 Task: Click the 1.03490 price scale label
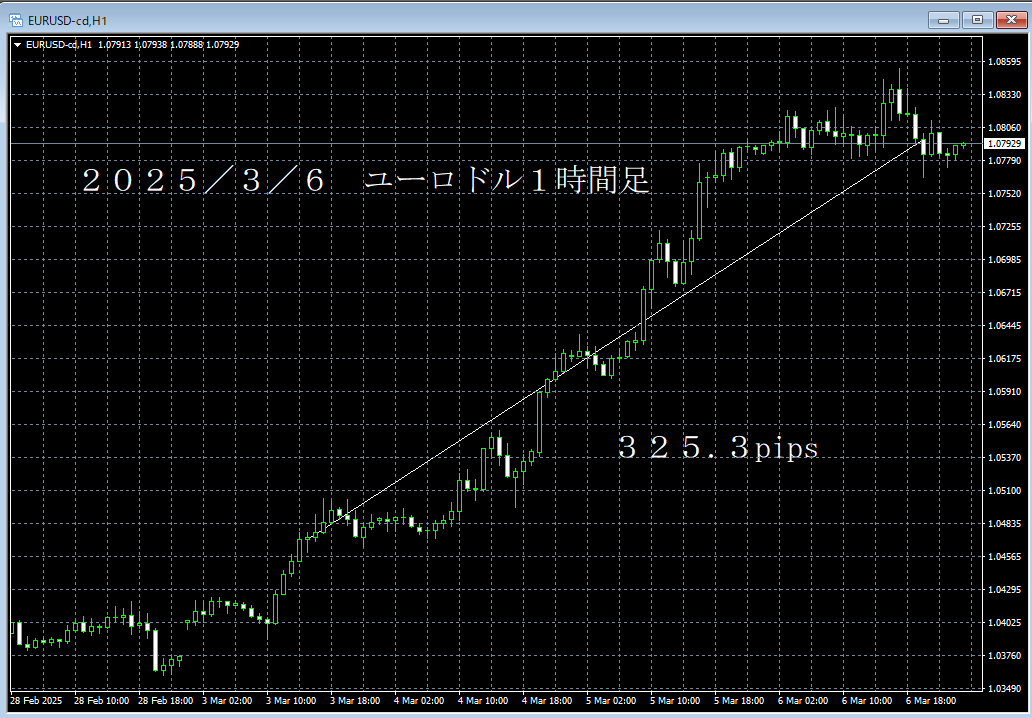click(1005, 689)
